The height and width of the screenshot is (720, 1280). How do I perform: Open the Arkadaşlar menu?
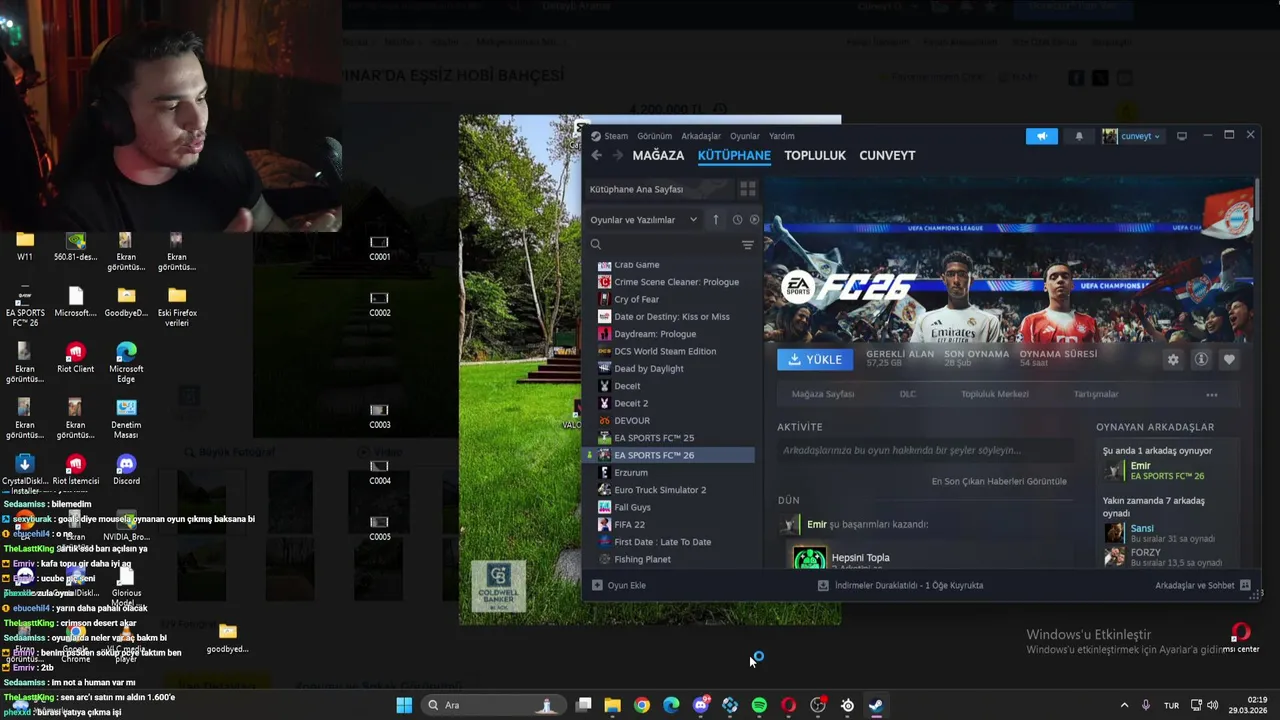701,136
